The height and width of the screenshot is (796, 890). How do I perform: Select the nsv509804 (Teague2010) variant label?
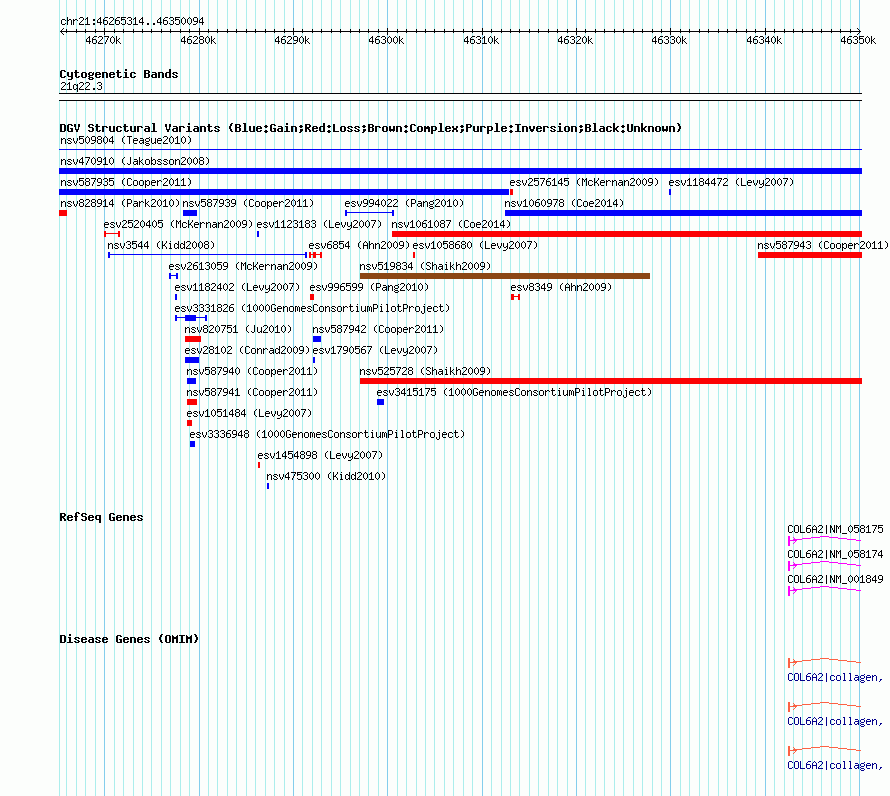tap(126, 140)
